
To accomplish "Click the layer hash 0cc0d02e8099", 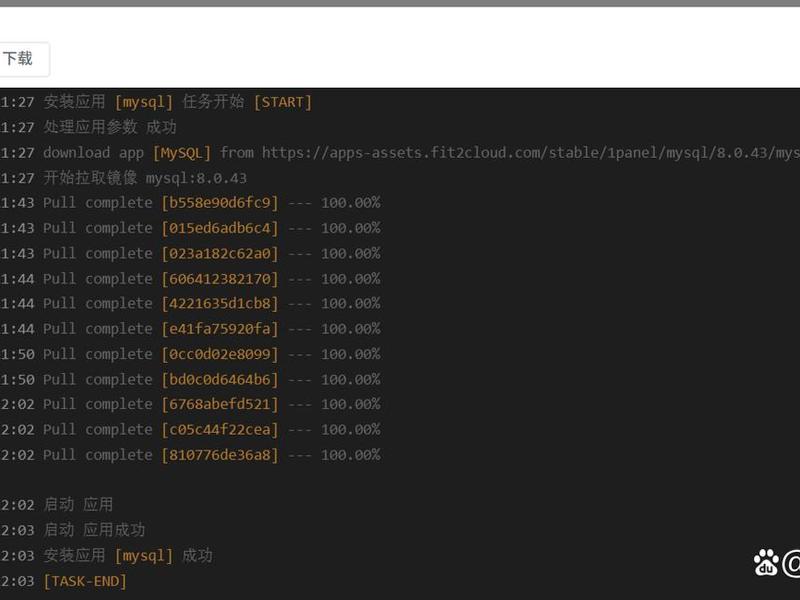I will pyautogui.click(x=220, y=354).
